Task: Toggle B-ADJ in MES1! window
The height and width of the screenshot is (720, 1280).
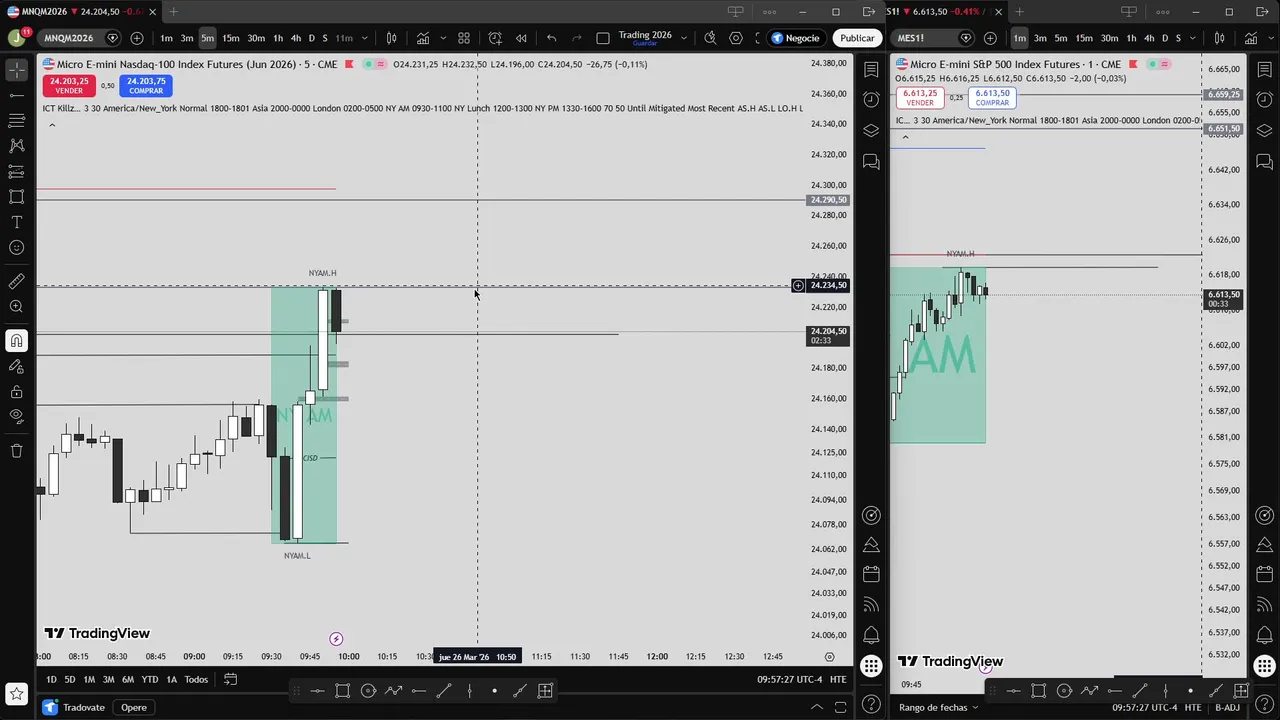Action: point(1227,707)
